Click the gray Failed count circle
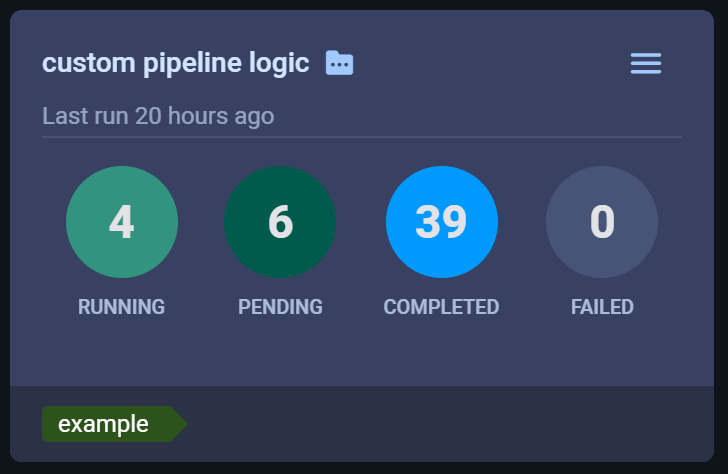The width and height of the screenshot is (728, 474). pos(602,222)
